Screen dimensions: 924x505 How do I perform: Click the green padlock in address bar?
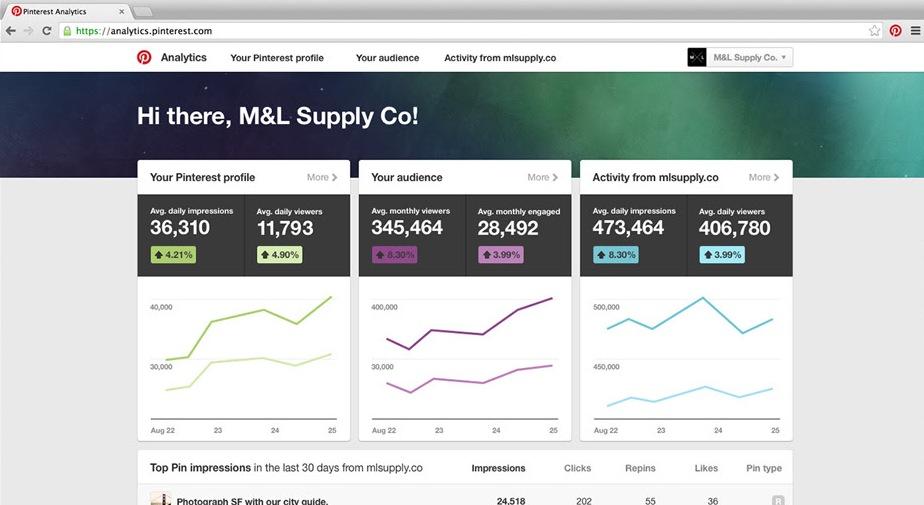(67, 31)
